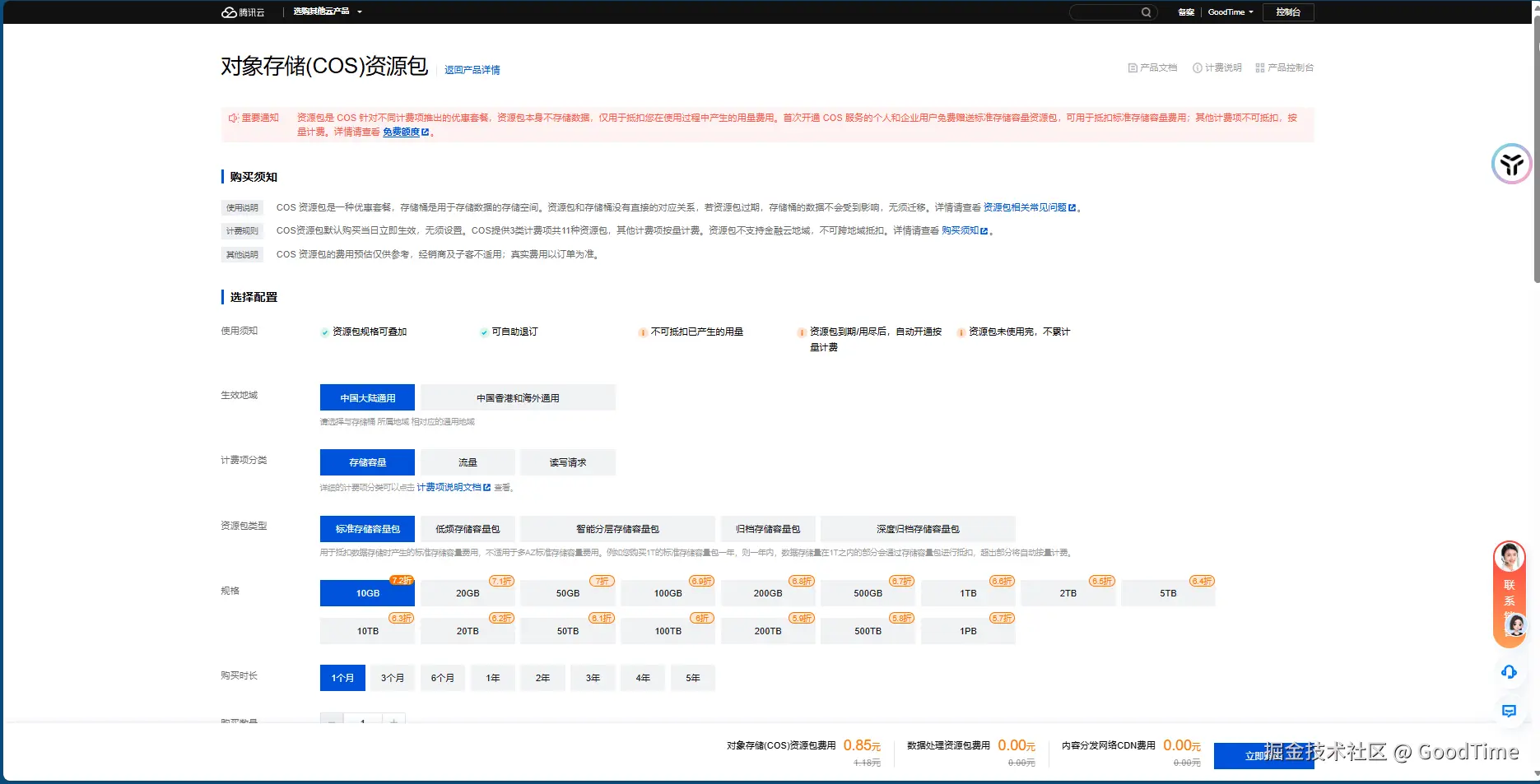Open the 产品控制台 grid icon link
The width and height of the screenshot is (1540, 784).
1284,67
